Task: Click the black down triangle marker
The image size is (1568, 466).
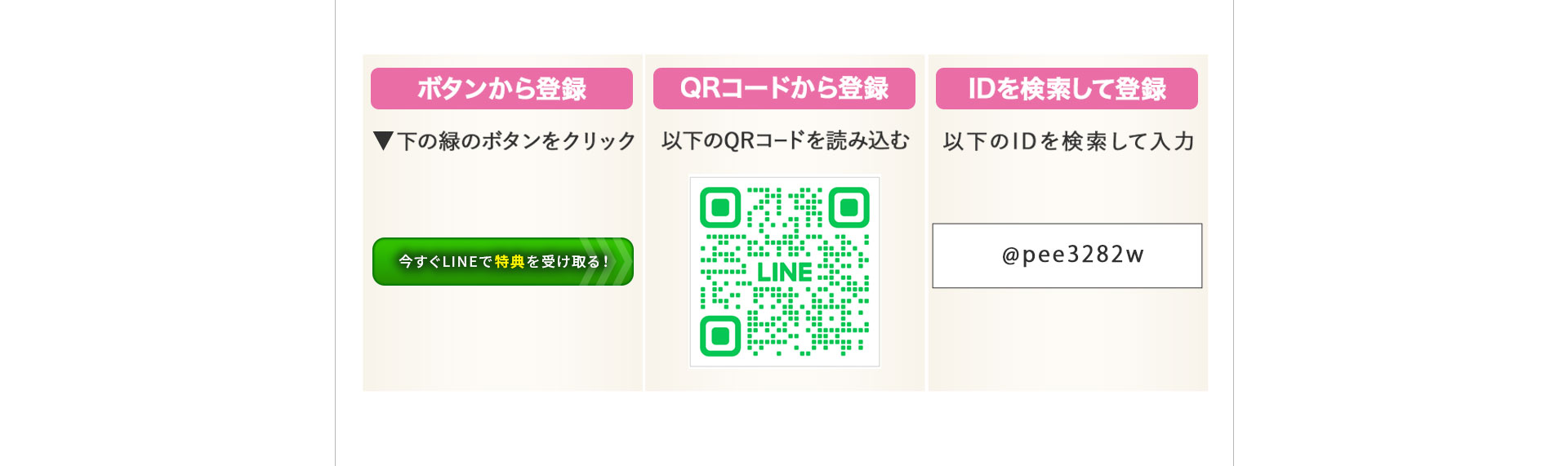Action: tap(383, 141)
